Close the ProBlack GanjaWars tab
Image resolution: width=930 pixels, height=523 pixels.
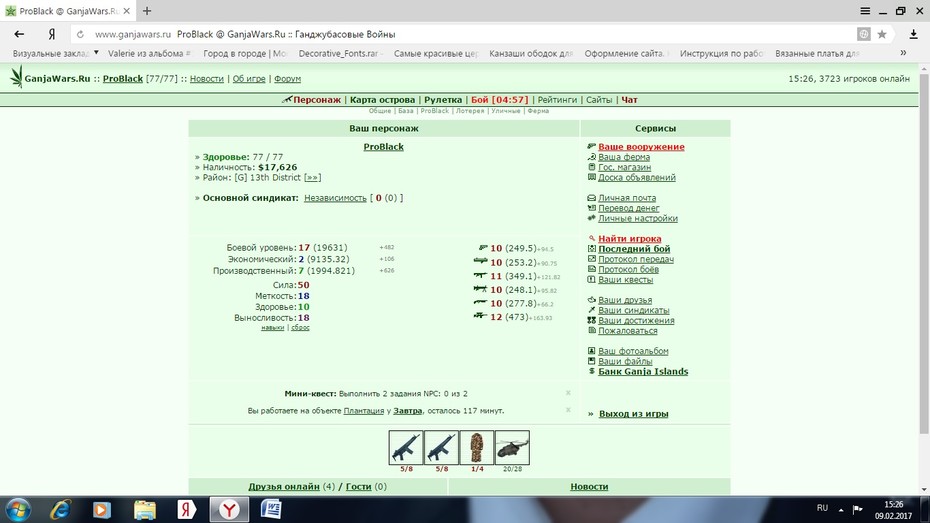pyautogui.click(x=126, y=11)
